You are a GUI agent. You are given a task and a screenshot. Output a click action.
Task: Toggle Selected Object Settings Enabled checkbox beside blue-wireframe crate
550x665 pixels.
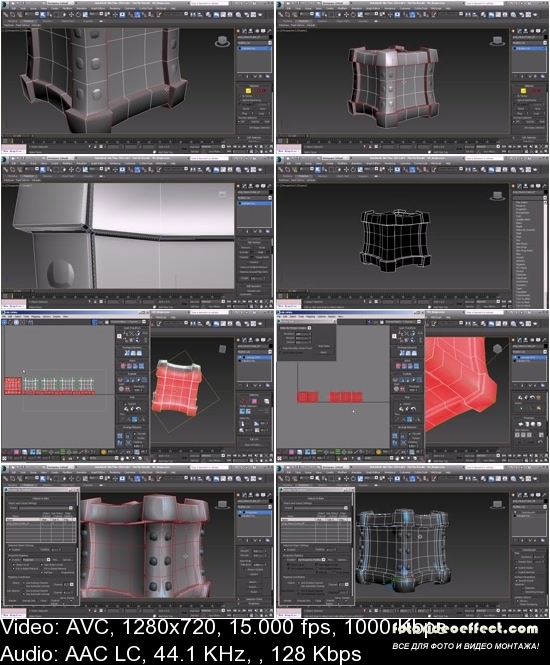click(285, 549)
